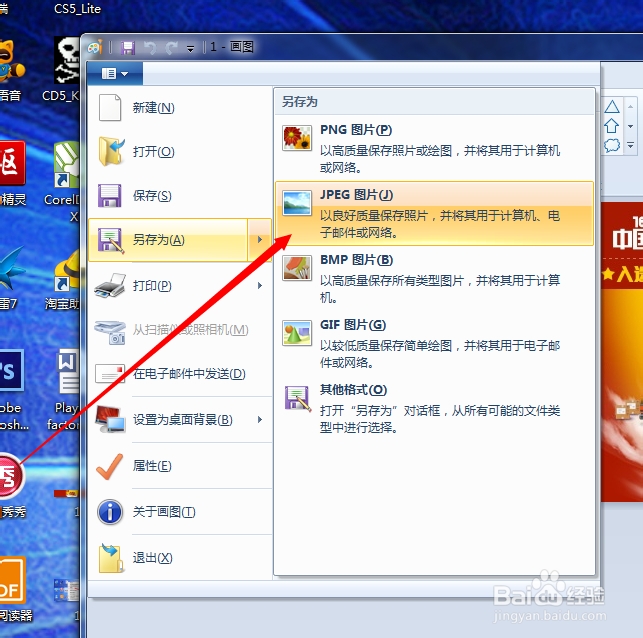643x638 pixels.
Task: Select 保存(S) menu item
Action: pyautogui.click(x=180, y=196)
